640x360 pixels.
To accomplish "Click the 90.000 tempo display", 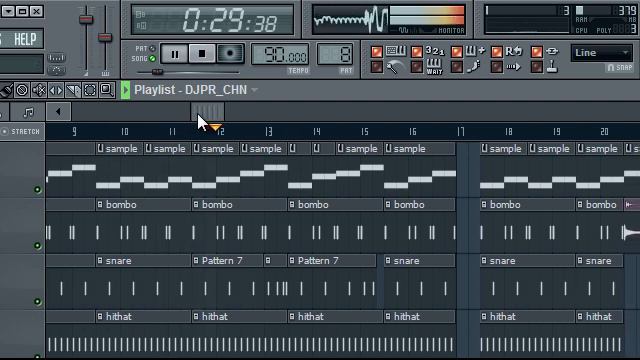I will (280, 54).
